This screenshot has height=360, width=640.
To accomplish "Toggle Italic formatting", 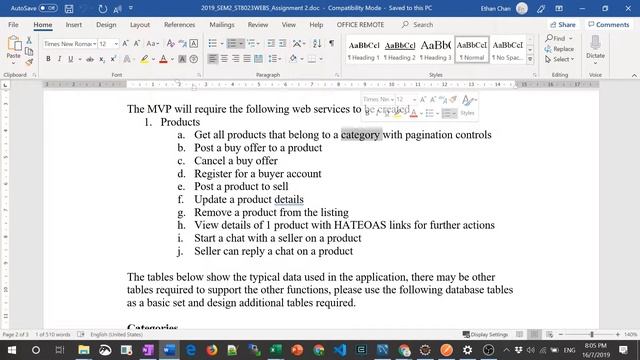I will point(59,59).
